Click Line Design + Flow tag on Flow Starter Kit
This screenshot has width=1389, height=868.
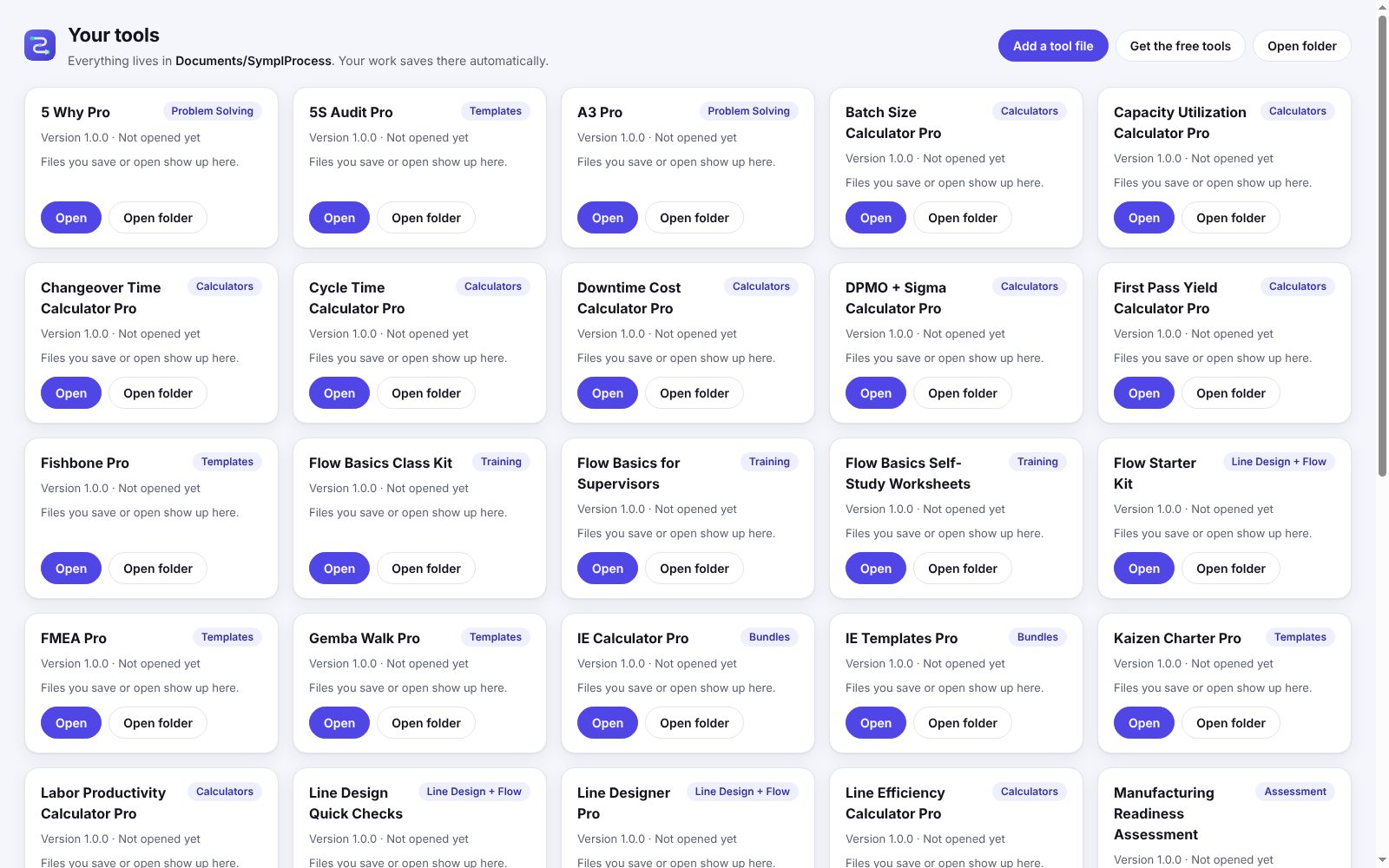coord(1279,462)
